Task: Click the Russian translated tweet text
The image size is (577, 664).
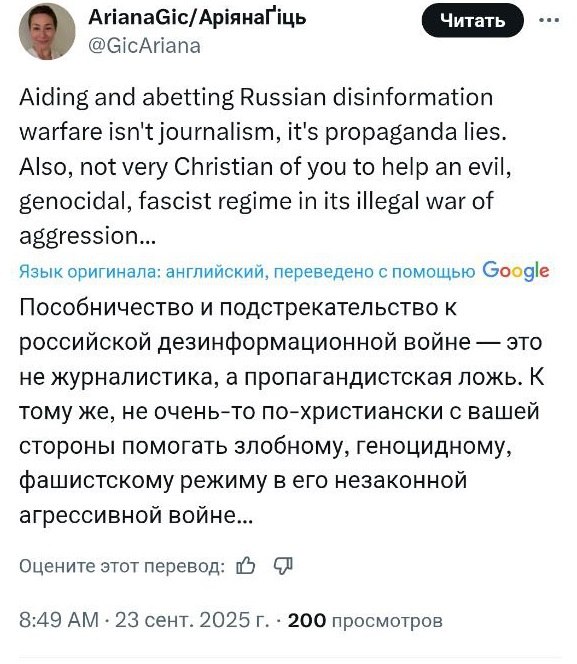Action: (x=282, y=411)
